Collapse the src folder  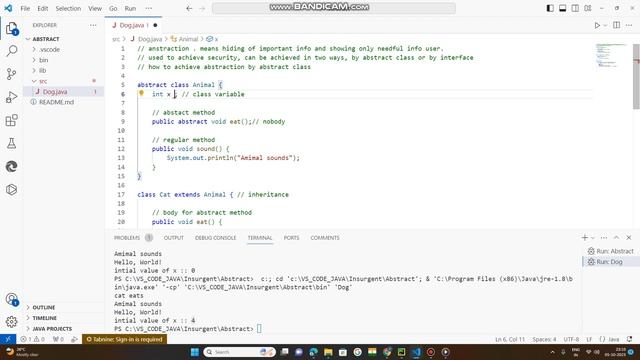tap(64, 81)
